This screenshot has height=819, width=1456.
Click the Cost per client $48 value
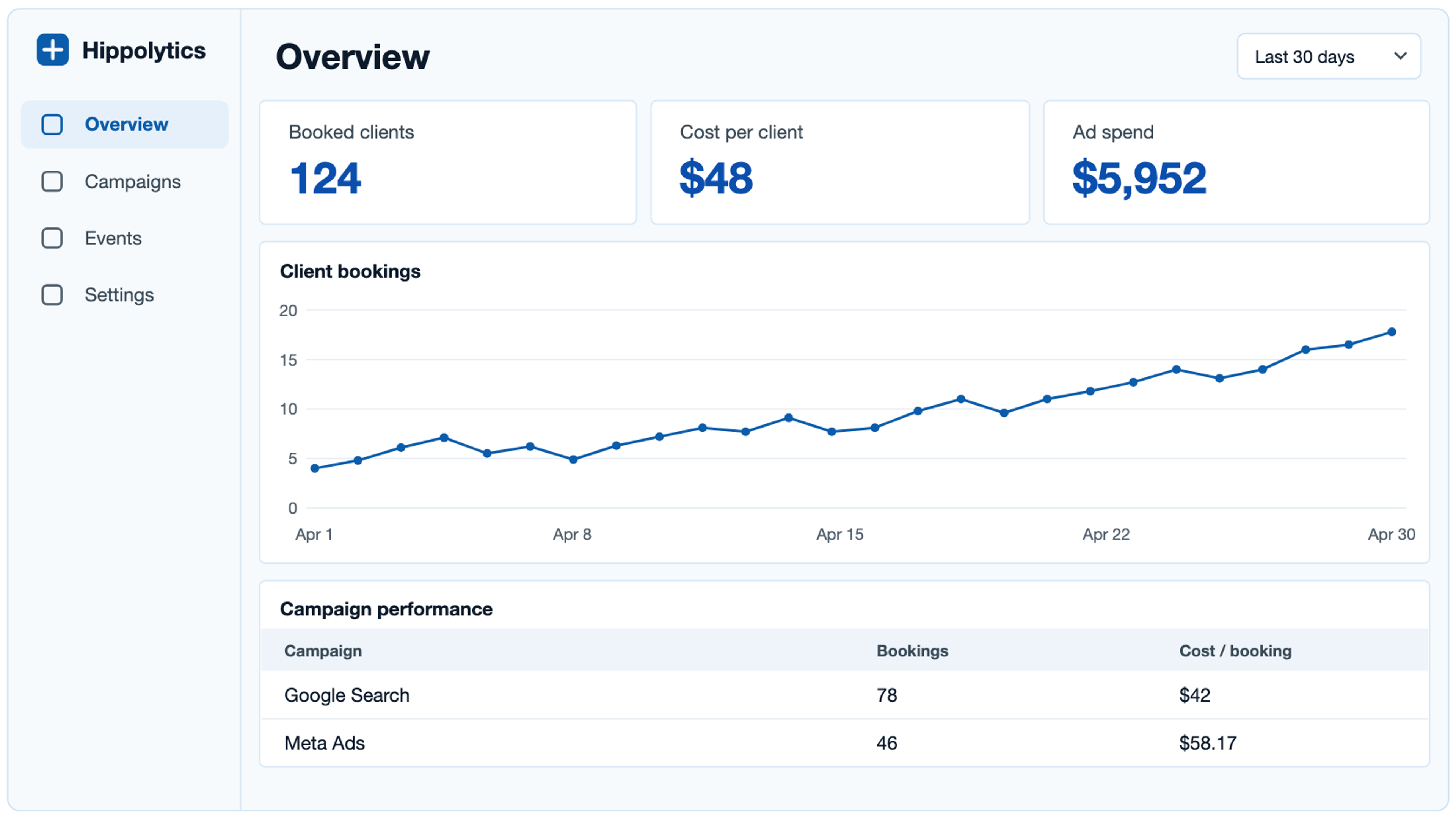click(715, 179)
